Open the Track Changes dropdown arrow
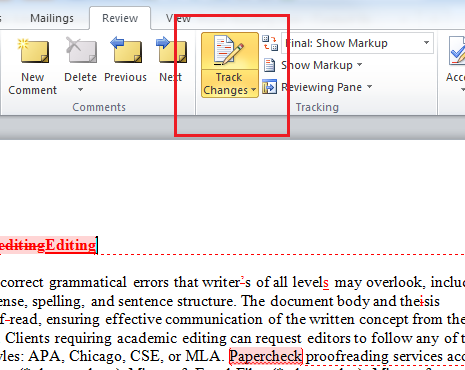Screen dimensions: 465x370 (253, 90)
